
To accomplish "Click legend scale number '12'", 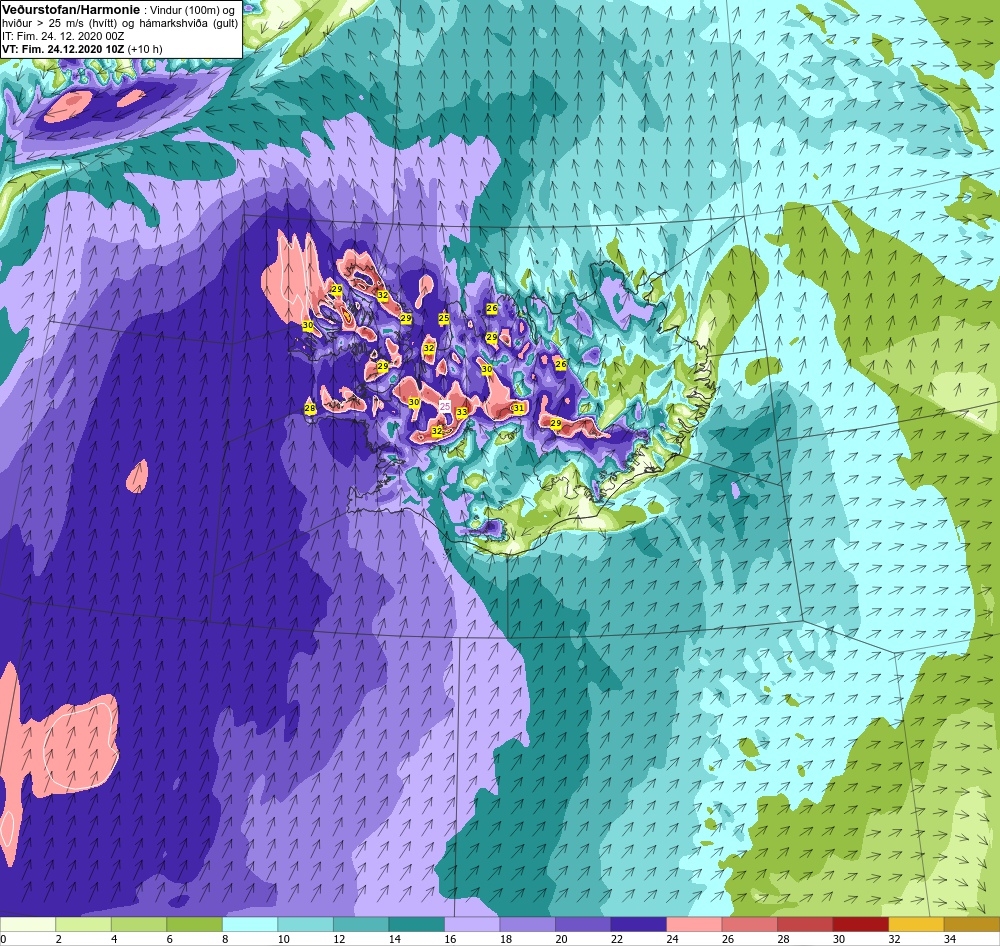I will (x=339, y=939).
